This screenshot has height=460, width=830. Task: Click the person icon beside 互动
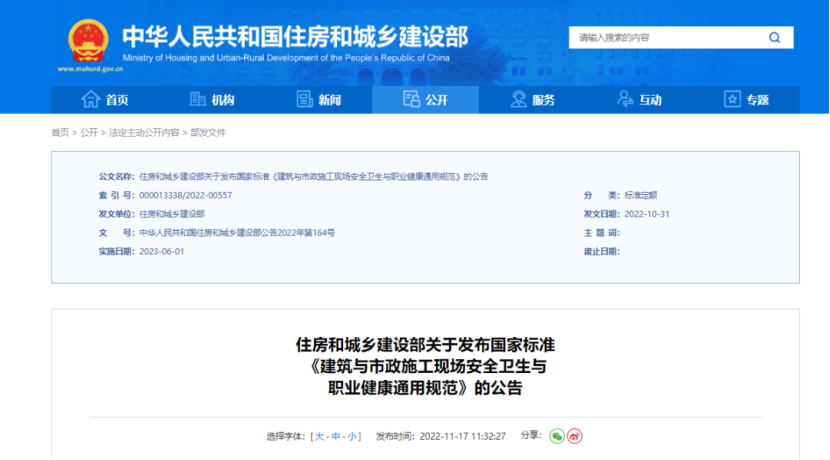click(x=625, y=99)
